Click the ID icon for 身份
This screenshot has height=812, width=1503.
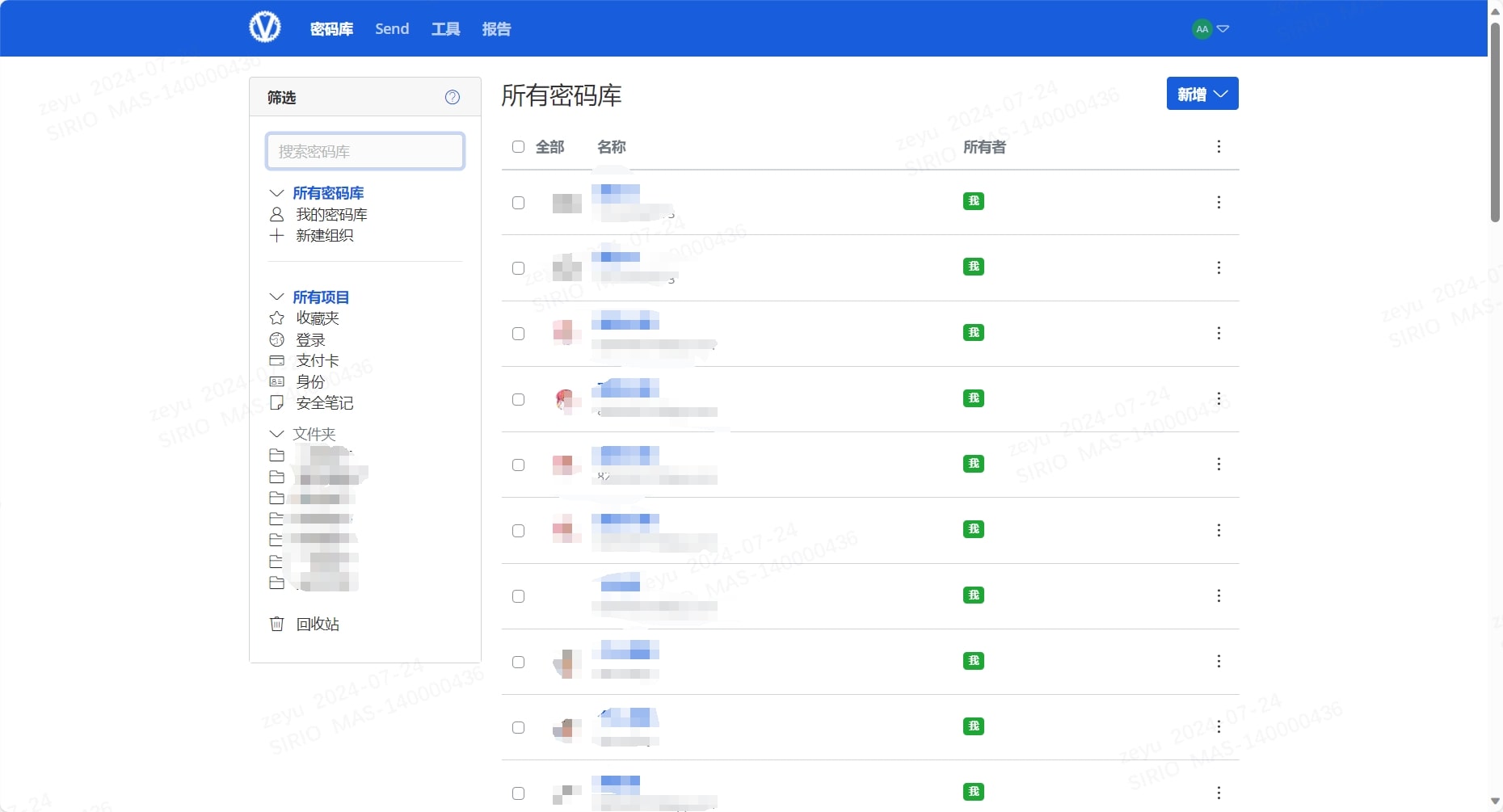tap(276, 381)
